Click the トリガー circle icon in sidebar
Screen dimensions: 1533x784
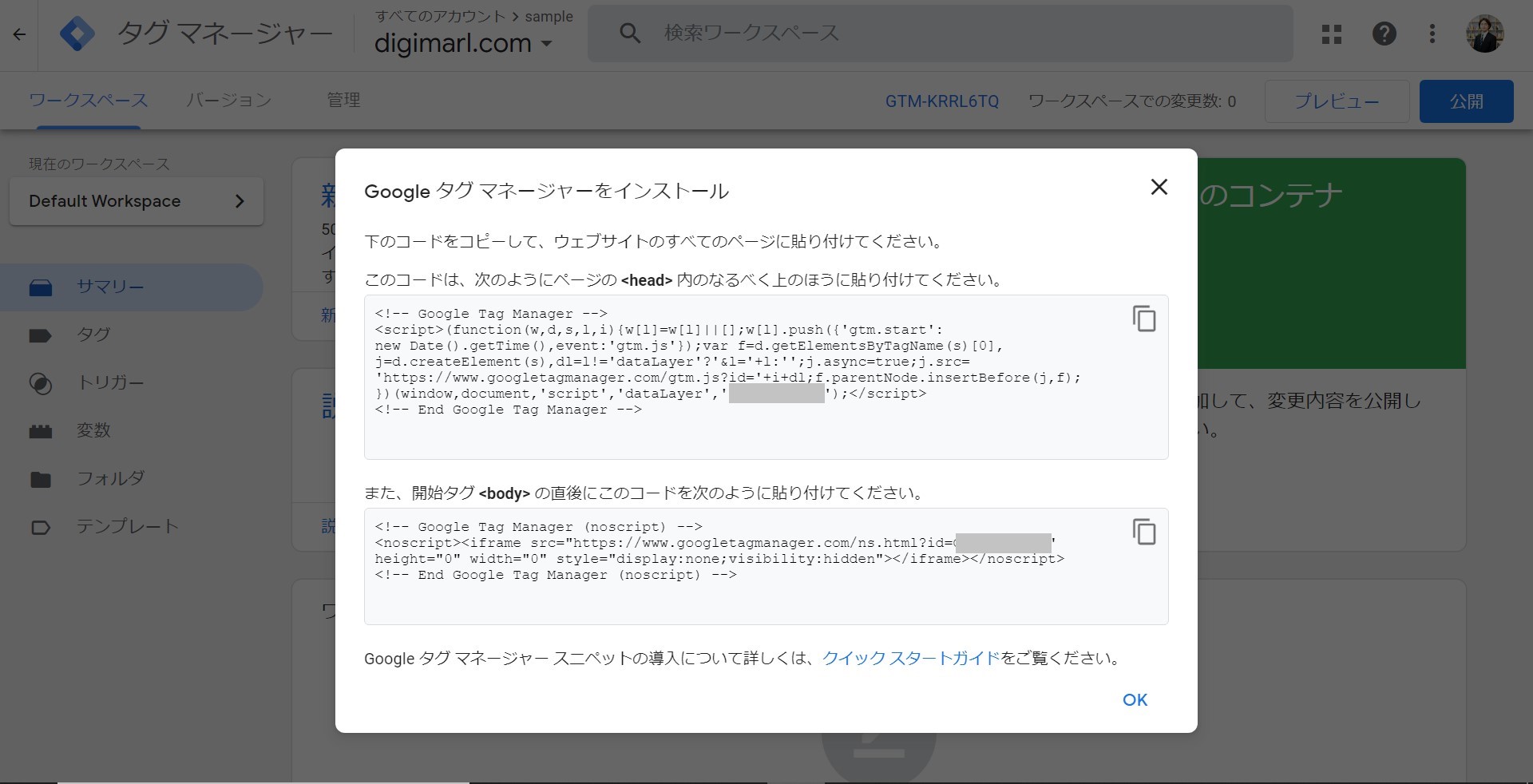41,383
